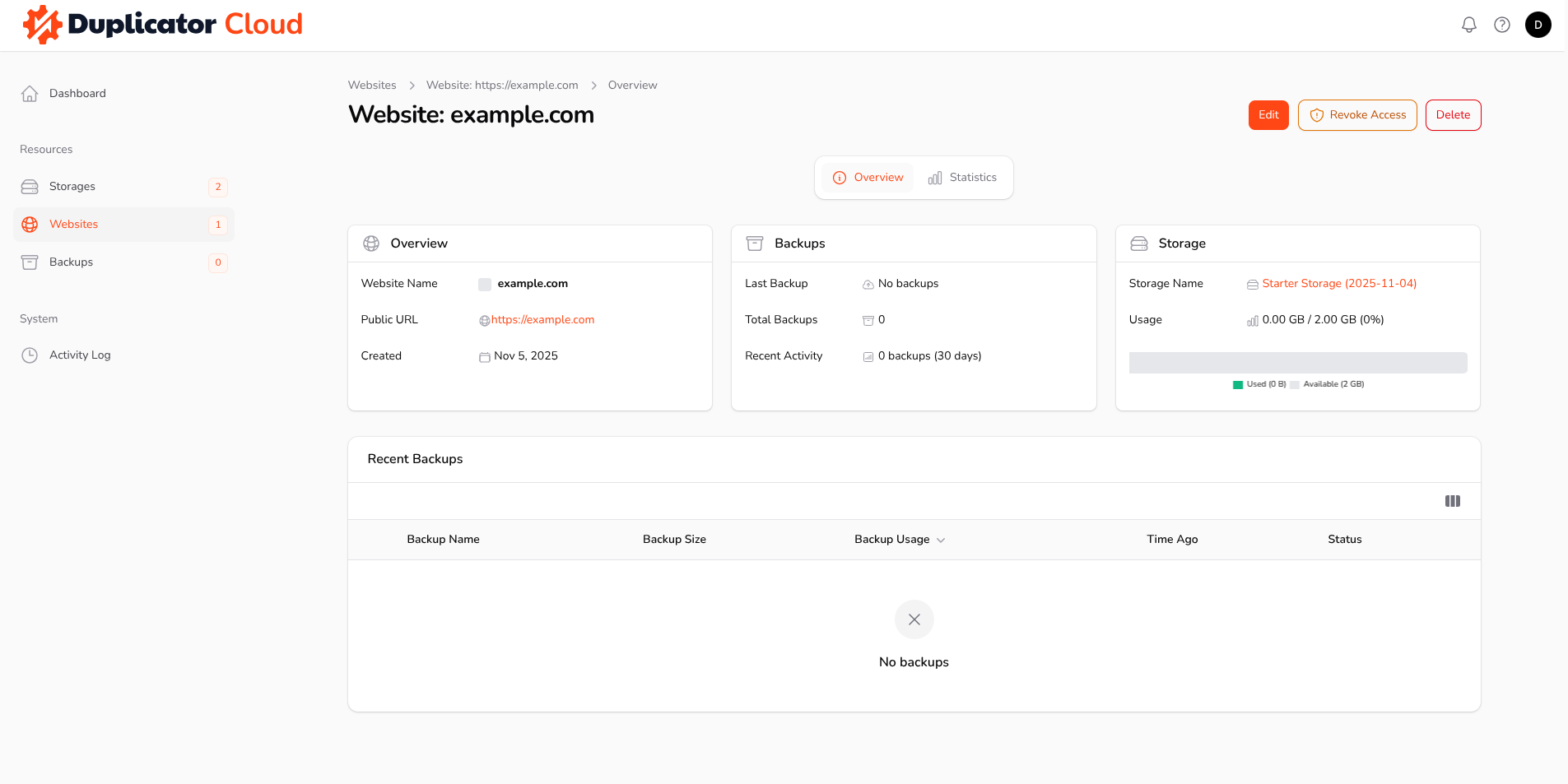Click the Revoke Access button
This screenshot has height=784, width=1568.
(x=1356, y=115)
